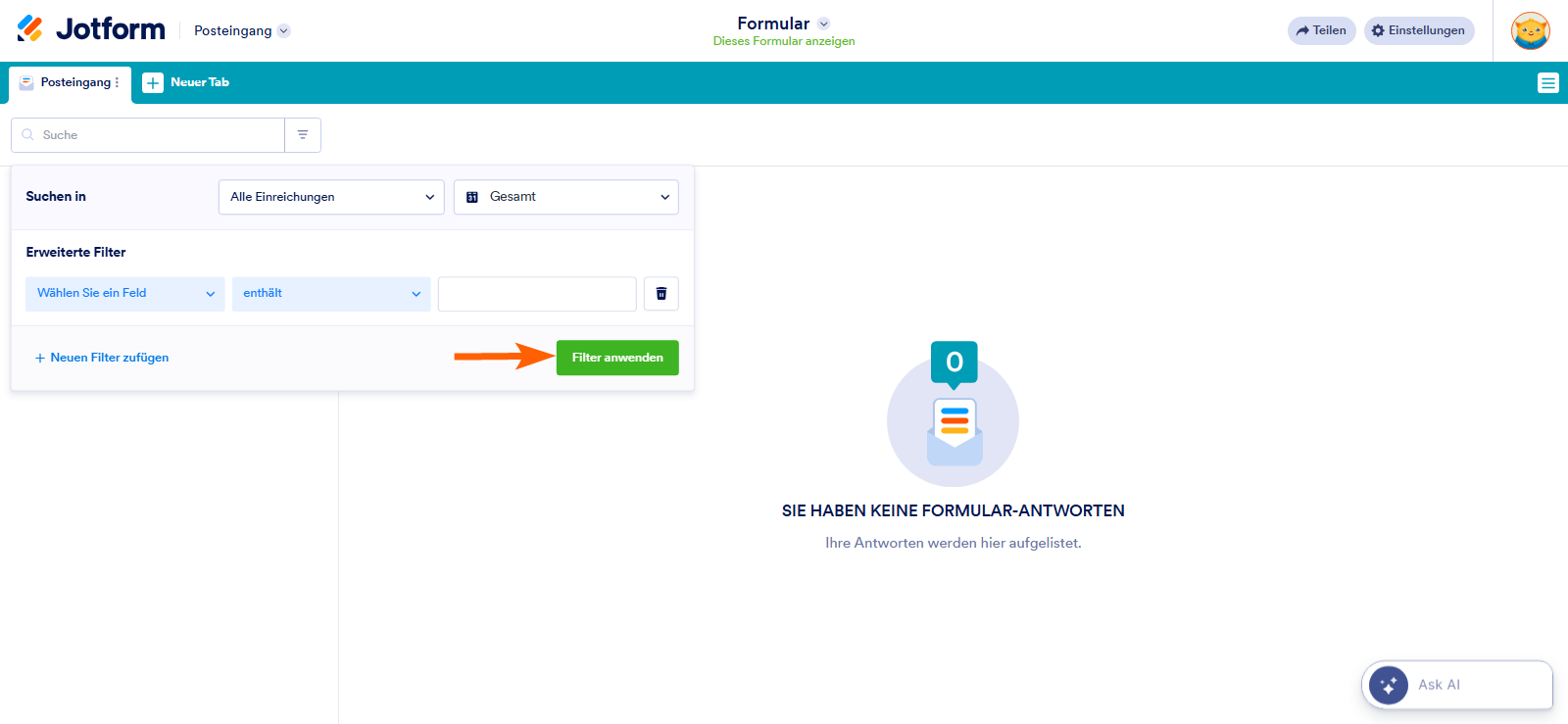The height and width of the screenshot is (724, 1568).
Task: Click the Teilen share button
Action: [1321, 30]
